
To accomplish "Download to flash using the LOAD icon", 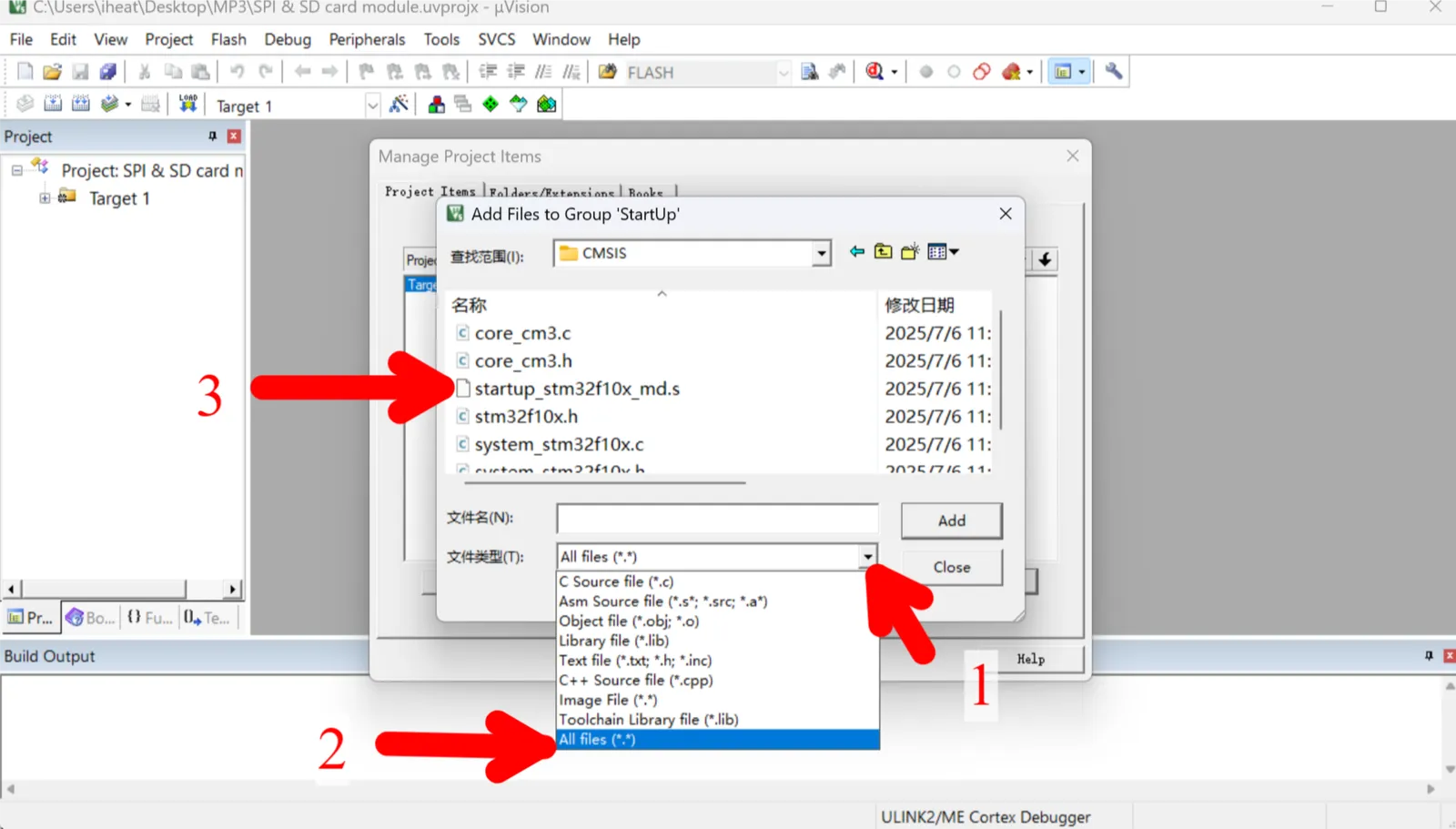I will (187, 104).
